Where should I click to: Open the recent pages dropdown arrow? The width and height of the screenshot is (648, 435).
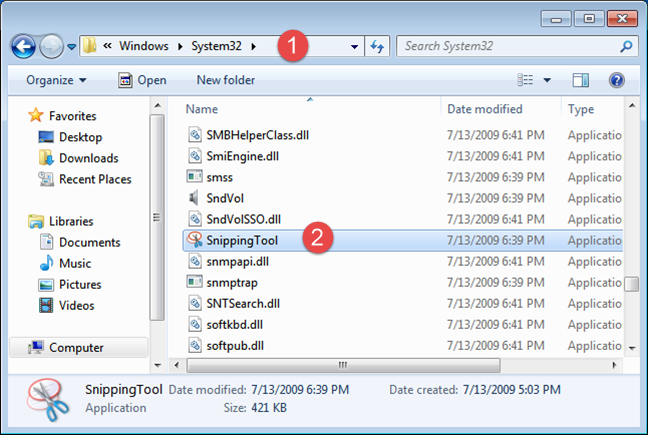coord(71,47)
